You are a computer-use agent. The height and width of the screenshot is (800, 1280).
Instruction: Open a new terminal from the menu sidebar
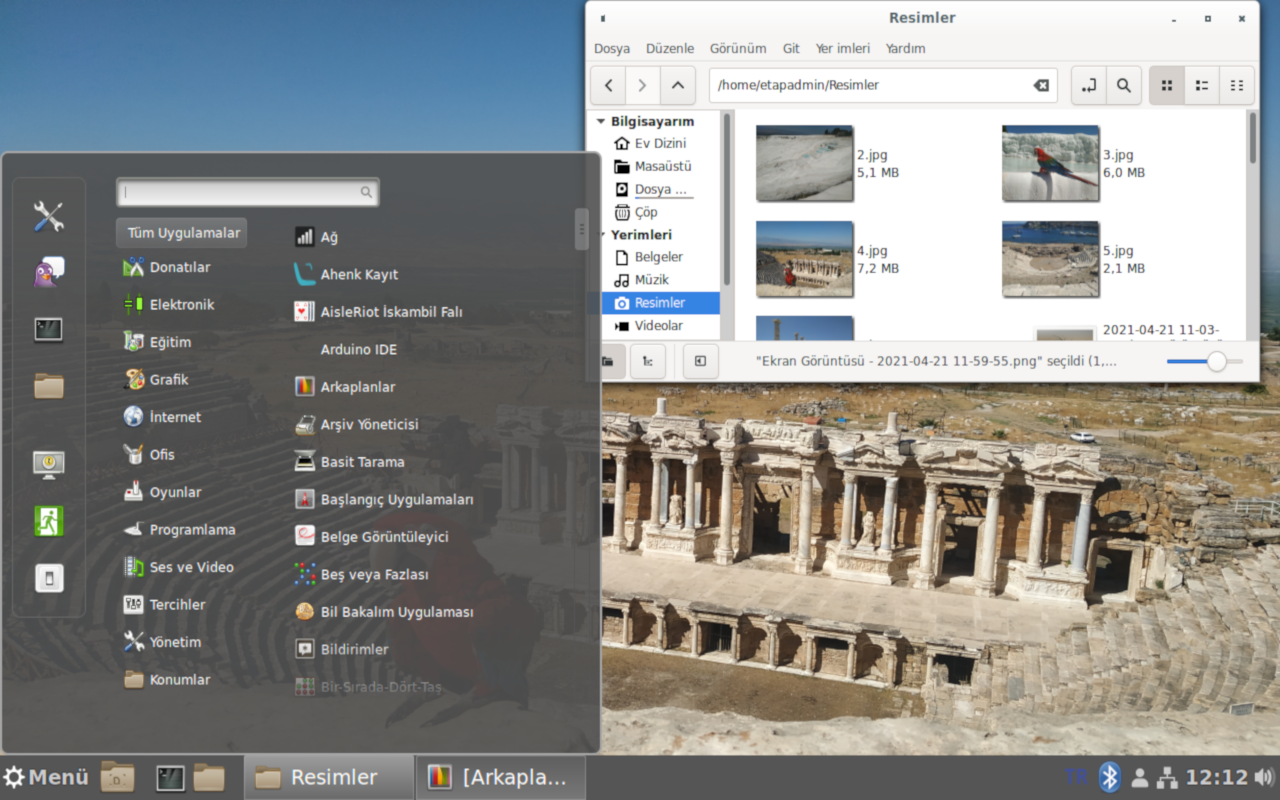[48, 328]
